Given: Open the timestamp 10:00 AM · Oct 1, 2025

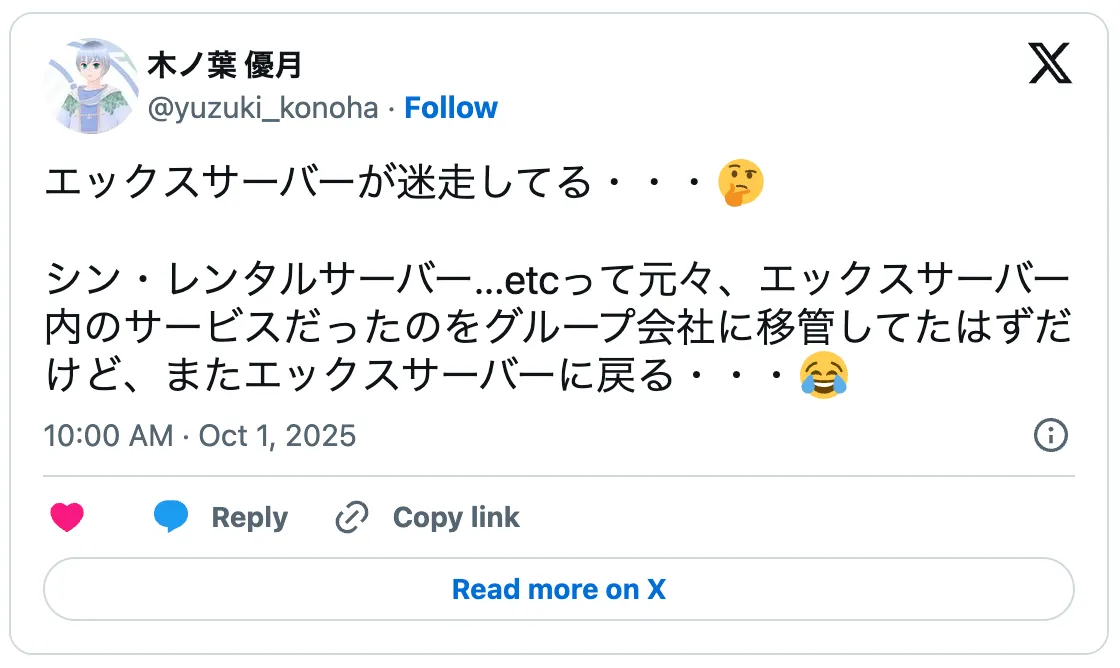Looking at the screenshot, I should coord(200,436).
